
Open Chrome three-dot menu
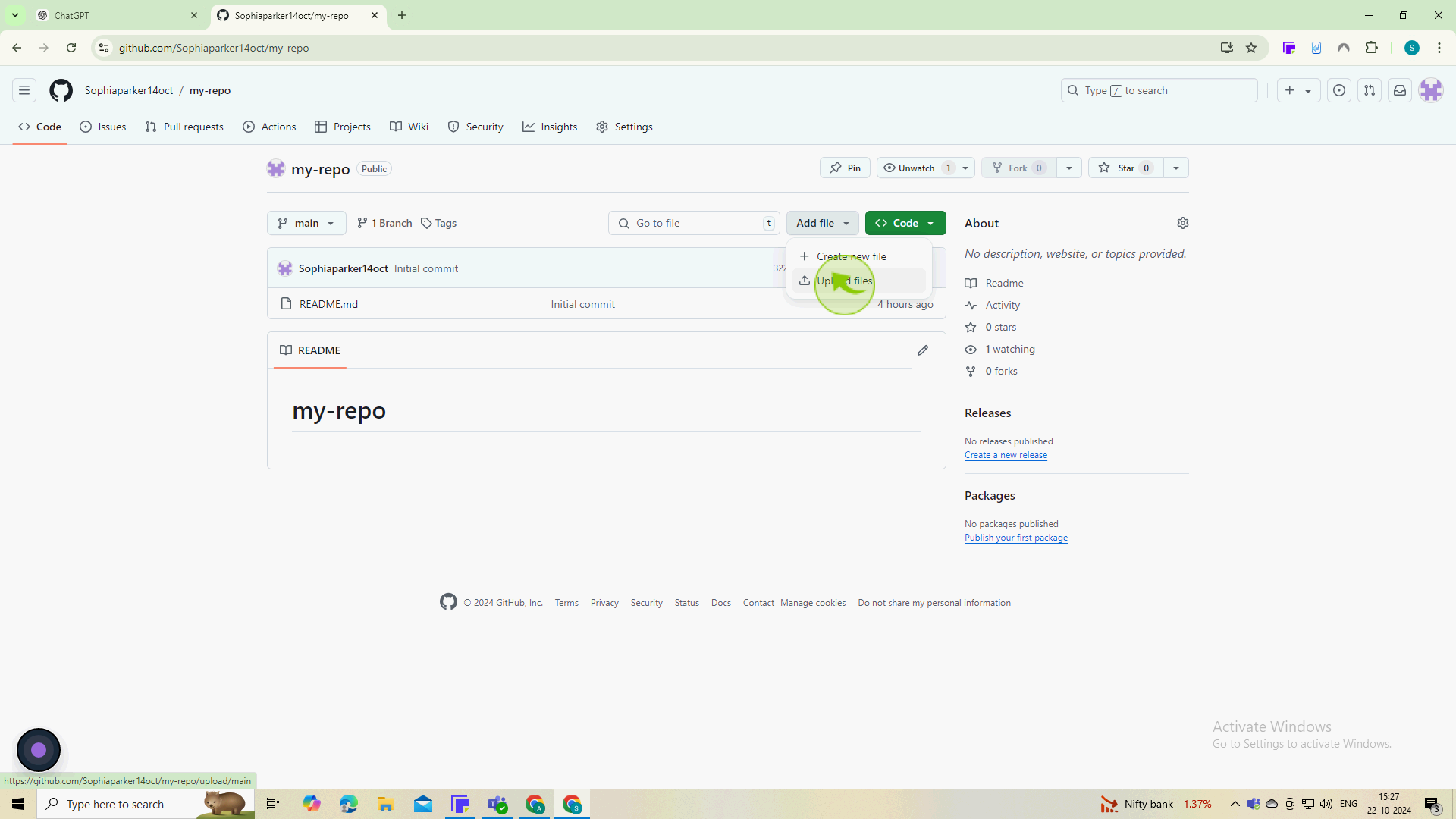tap(1439, 48)
